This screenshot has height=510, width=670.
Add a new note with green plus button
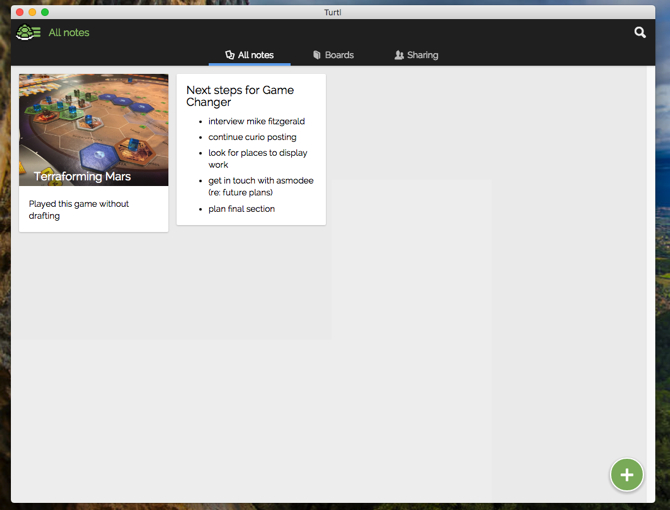[627, 475]
